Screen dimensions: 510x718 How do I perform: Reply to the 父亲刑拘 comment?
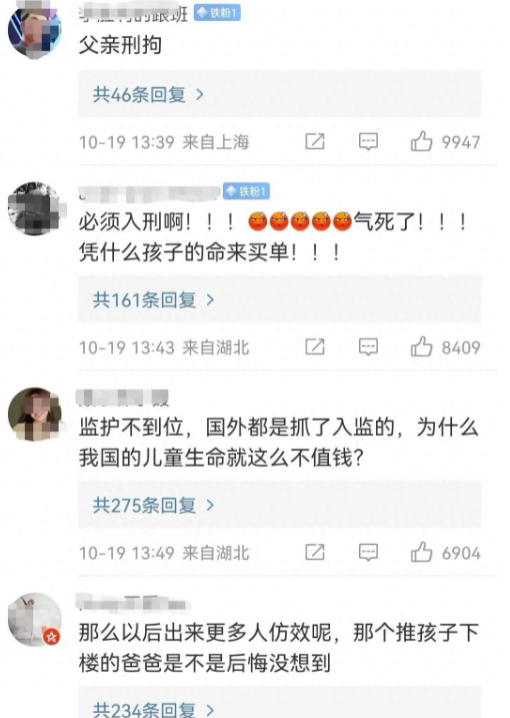tap(368, 142)
